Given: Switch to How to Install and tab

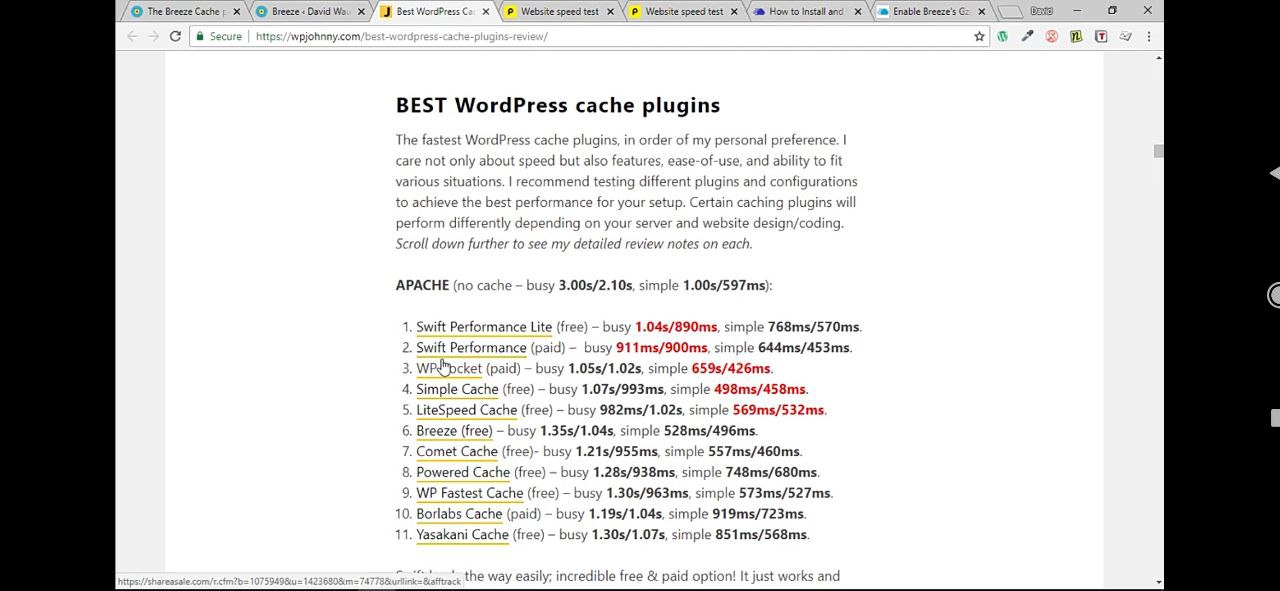Looking at the screenshot, I should (806, 12).
